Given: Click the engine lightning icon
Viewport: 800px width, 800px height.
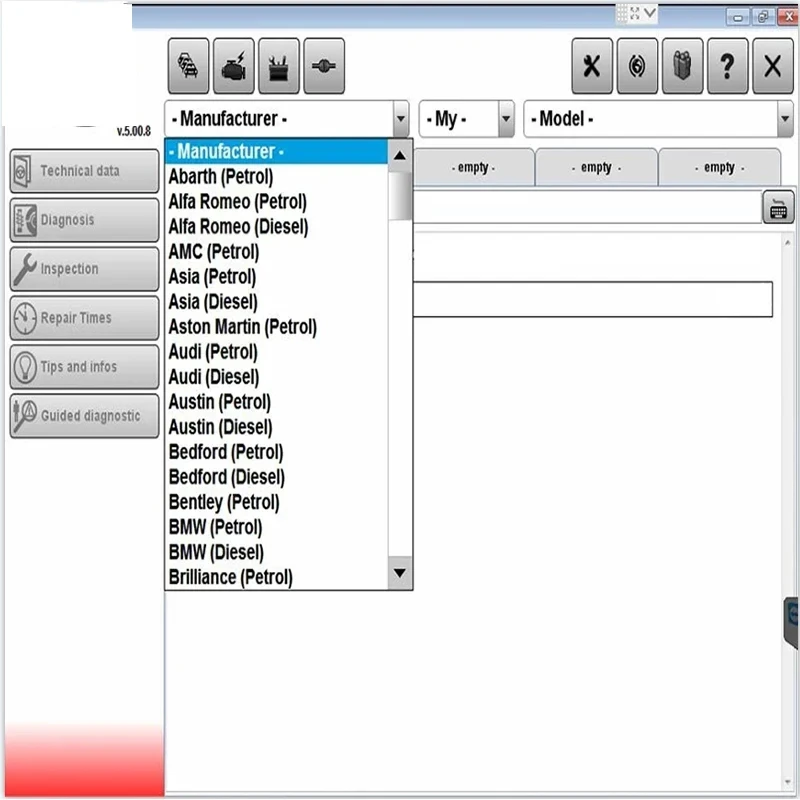Looking at the screenshot, I should click(x=234, y=66).
